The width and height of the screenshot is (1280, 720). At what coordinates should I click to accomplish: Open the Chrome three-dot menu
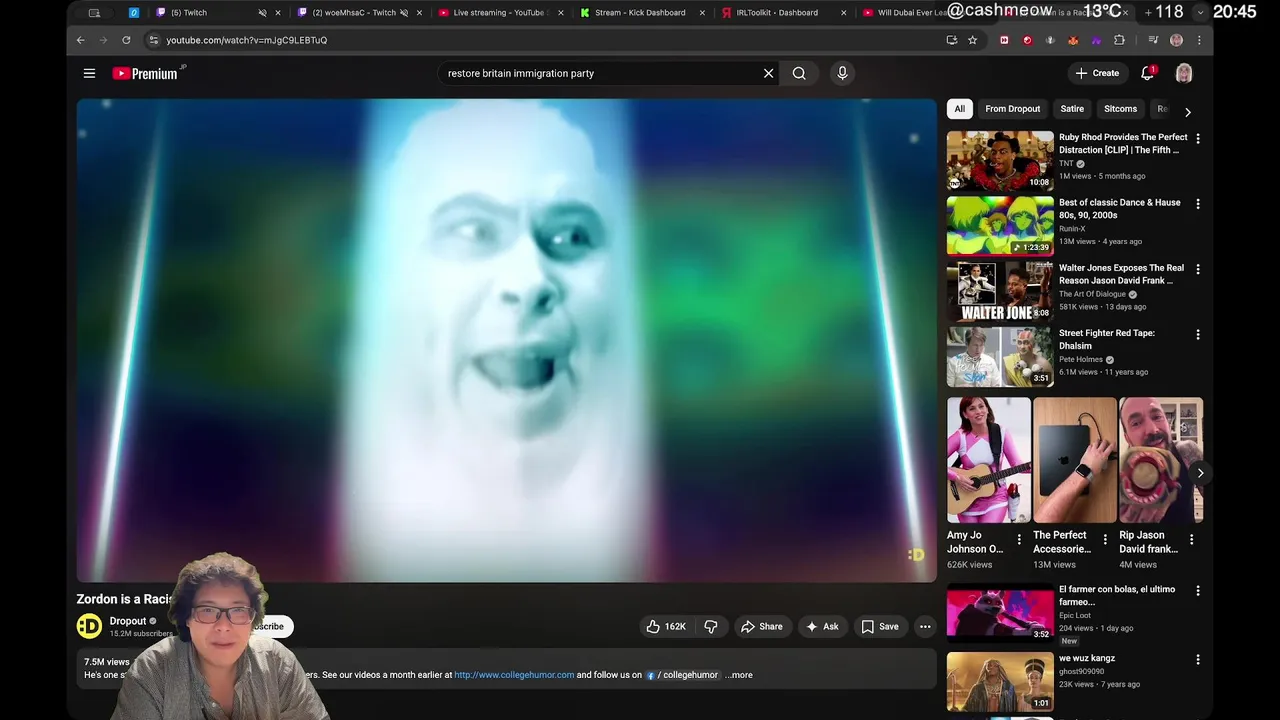tap(1199, 40)
